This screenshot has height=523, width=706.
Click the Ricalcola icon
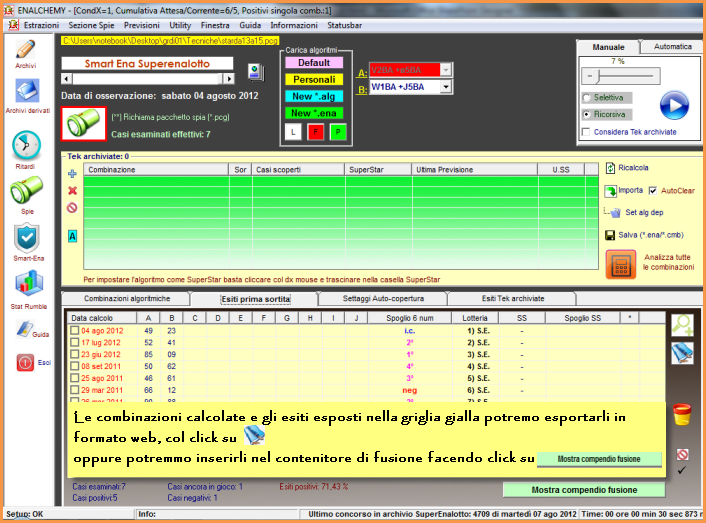tap(610, 168)
